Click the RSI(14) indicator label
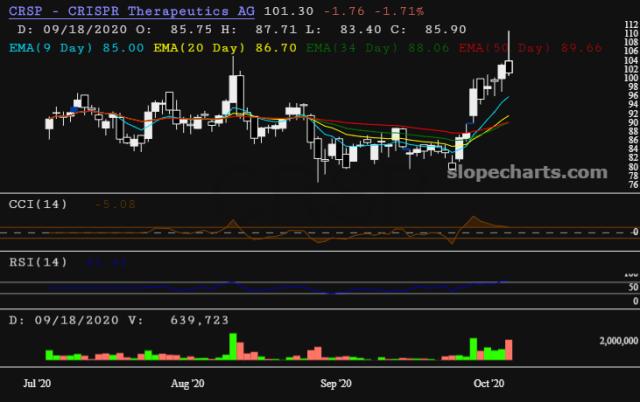The width and height of the screenshot is (640, 402). tap(36, 263)
